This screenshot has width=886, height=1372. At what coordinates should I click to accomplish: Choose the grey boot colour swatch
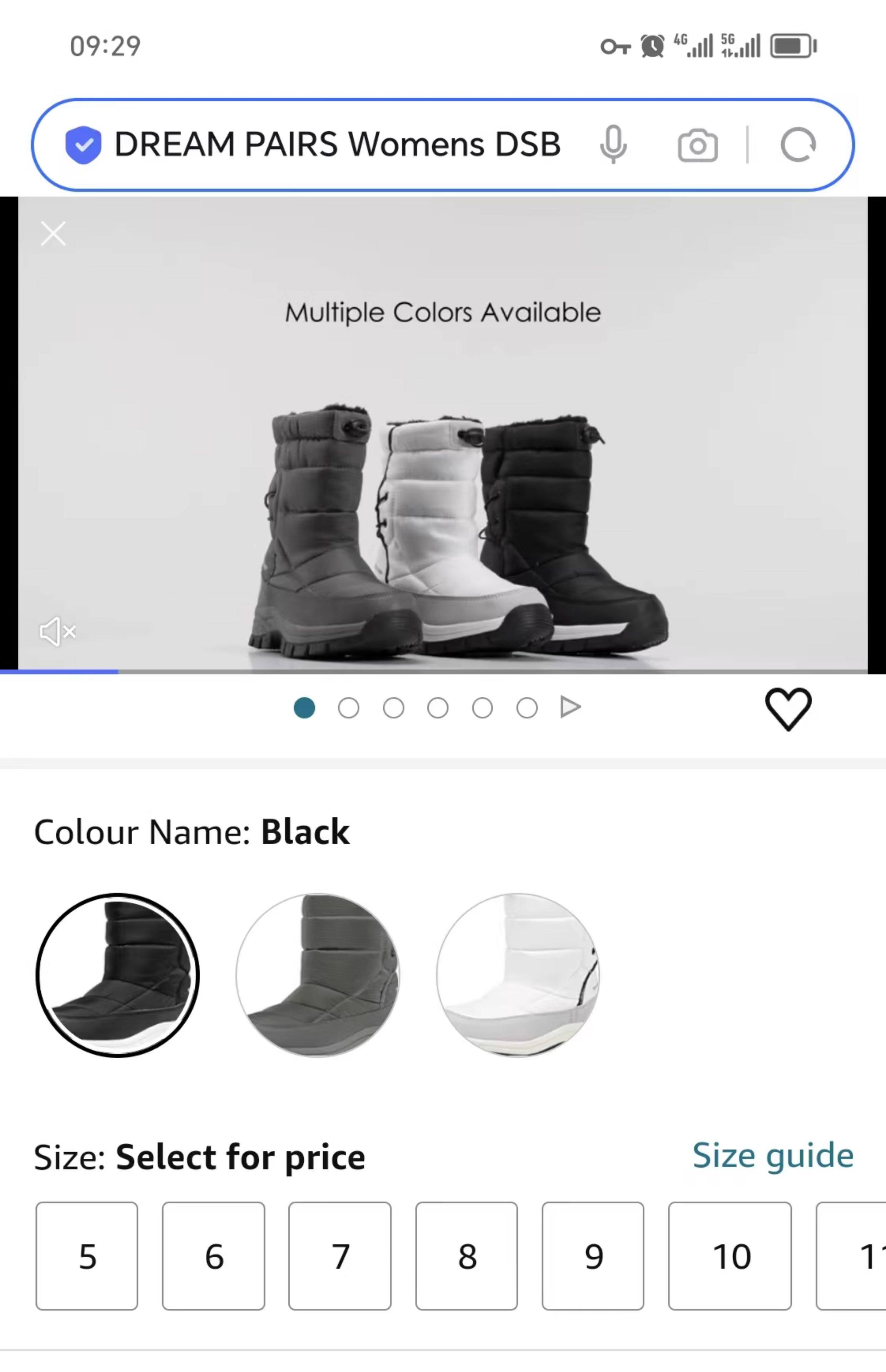coord(318,975)
